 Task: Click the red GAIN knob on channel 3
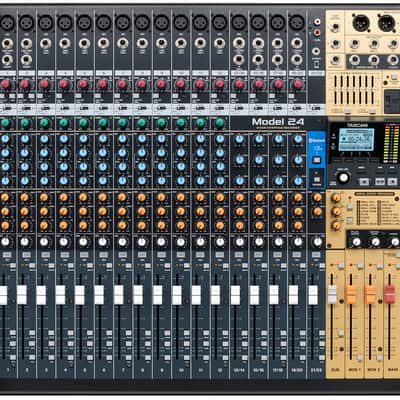(44, 84)
